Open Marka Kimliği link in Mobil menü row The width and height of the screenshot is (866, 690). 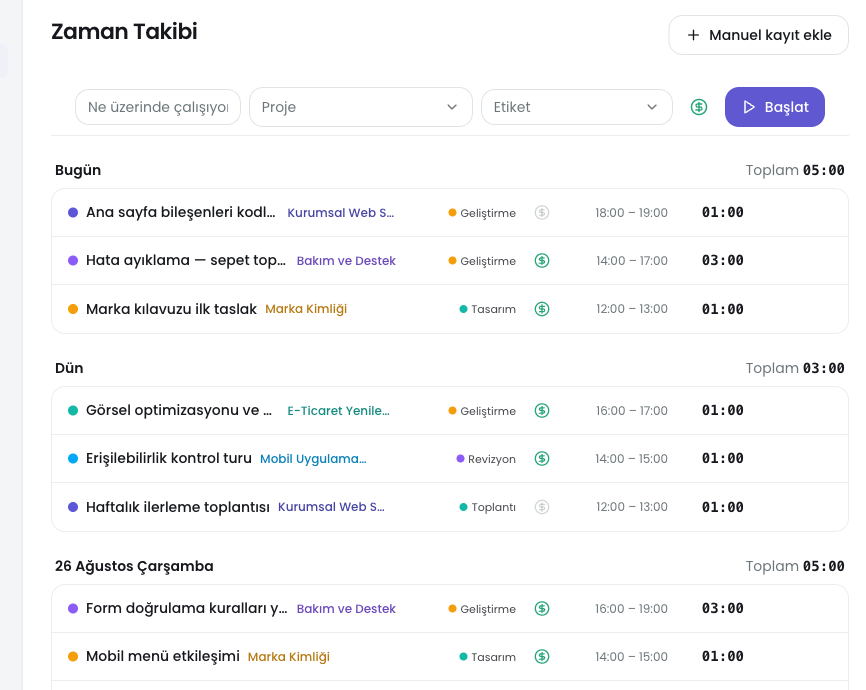[288, 656]
